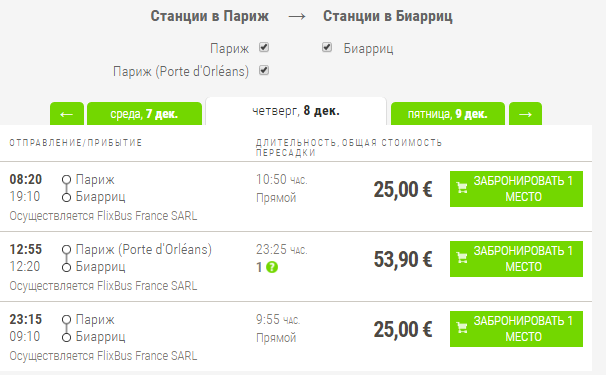Uncheck the Париж (Porte d'Orléans) checkbox
This screenshot has width=606, height=375.
264,71
